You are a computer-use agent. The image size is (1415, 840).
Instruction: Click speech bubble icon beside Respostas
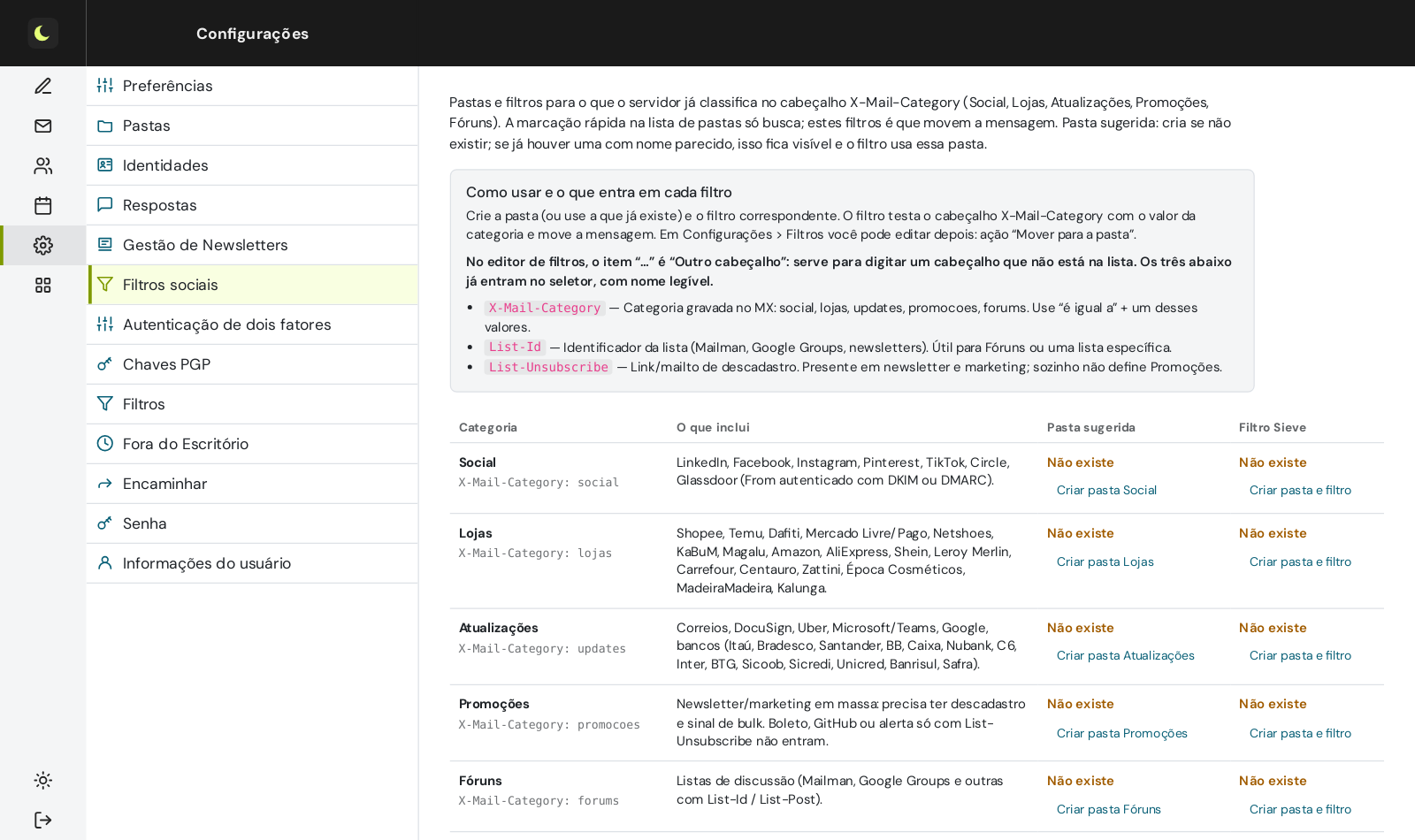[x=105, y=205]
